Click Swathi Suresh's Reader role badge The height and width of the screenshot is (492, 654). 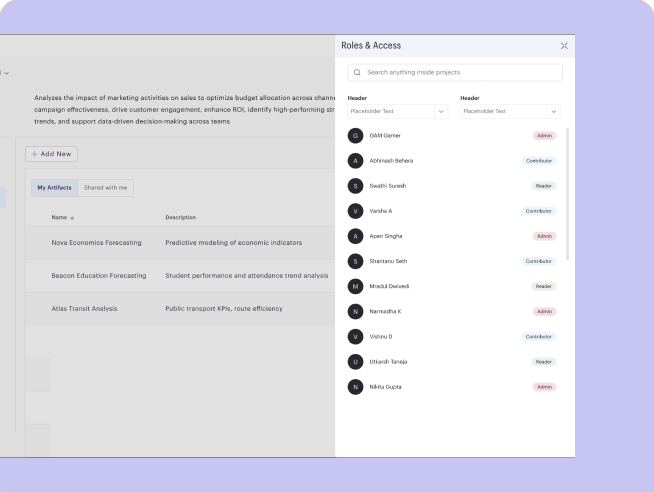[543, 186]
